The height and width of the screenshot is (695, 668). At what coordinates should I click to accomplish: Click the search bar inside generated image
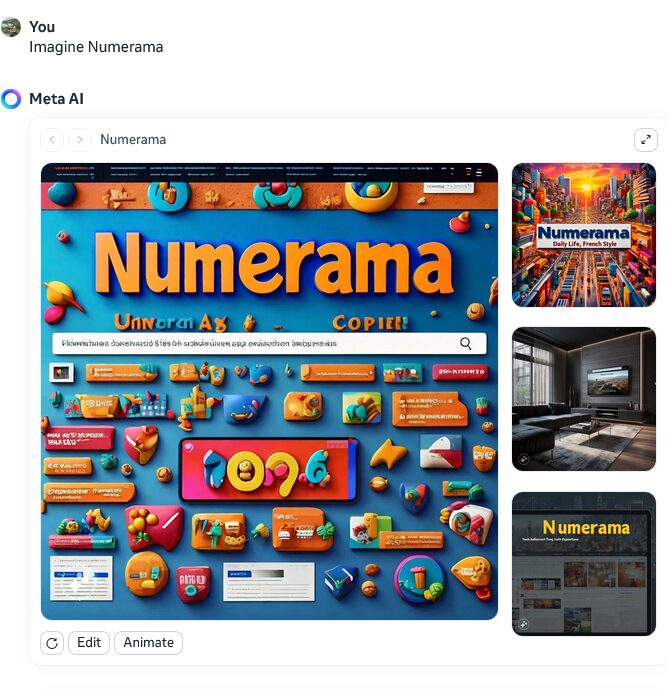tap(270, 344)
